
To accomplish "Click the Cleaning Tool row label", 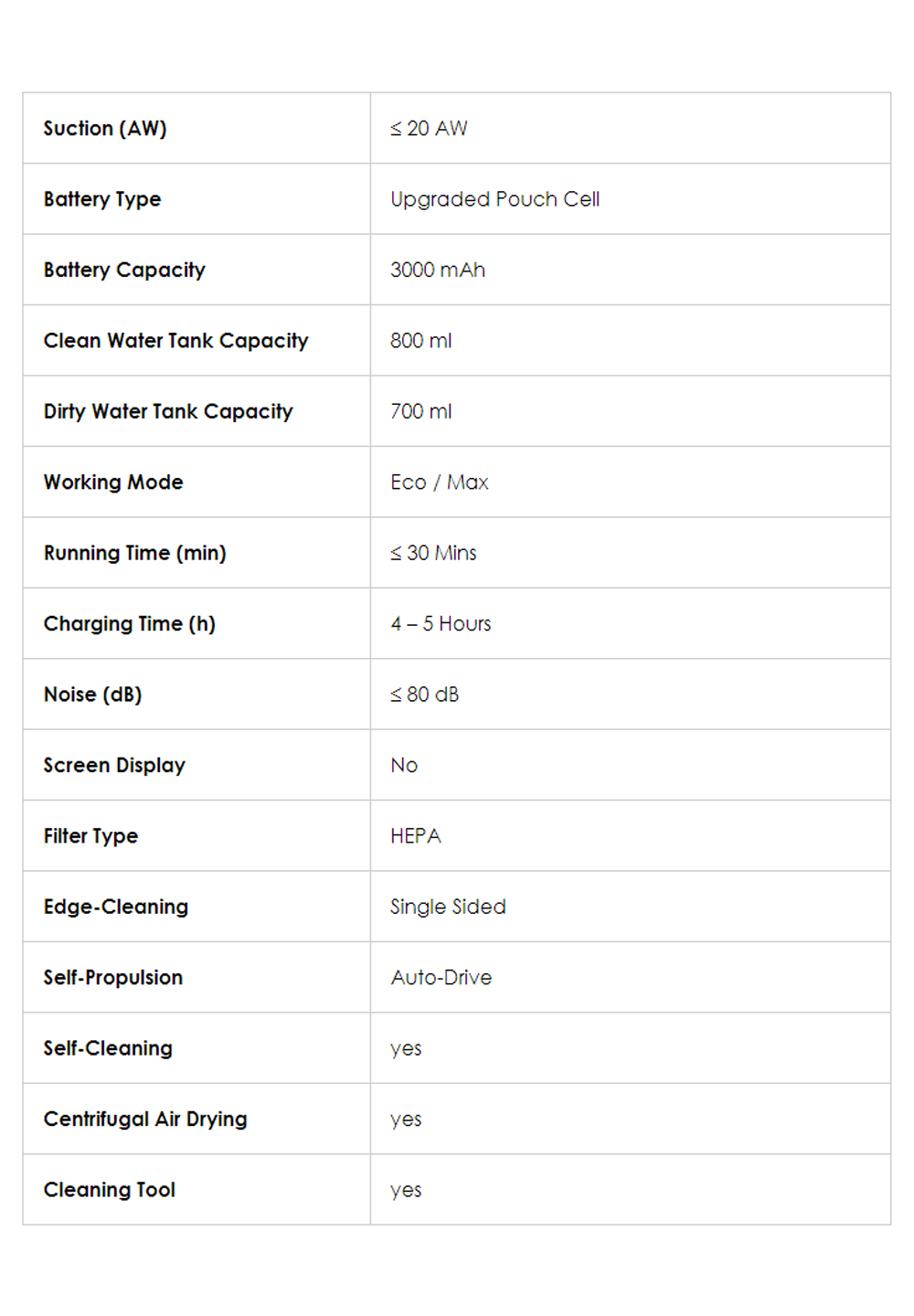I will point(110,1190).
